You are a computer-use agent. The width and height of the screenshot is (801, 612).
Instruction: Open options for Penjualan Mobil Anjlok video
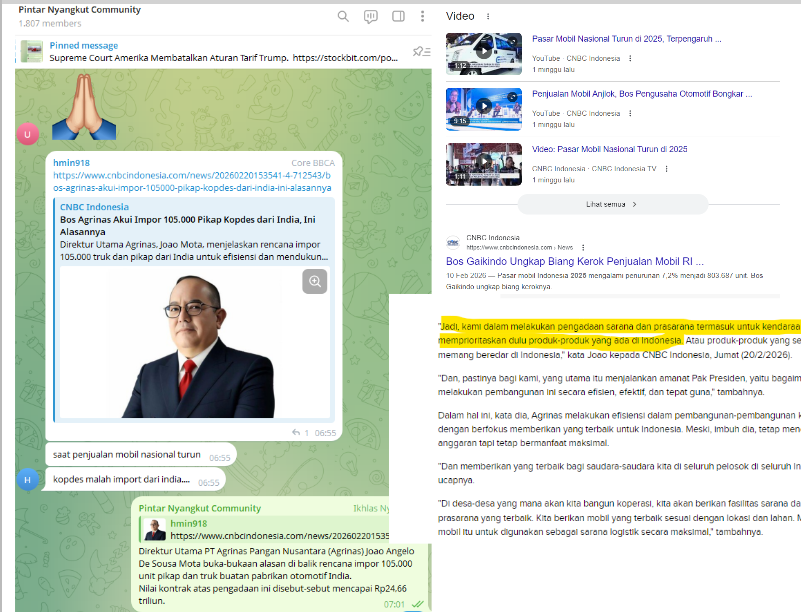pyautogui.click(x=630, y=113)
